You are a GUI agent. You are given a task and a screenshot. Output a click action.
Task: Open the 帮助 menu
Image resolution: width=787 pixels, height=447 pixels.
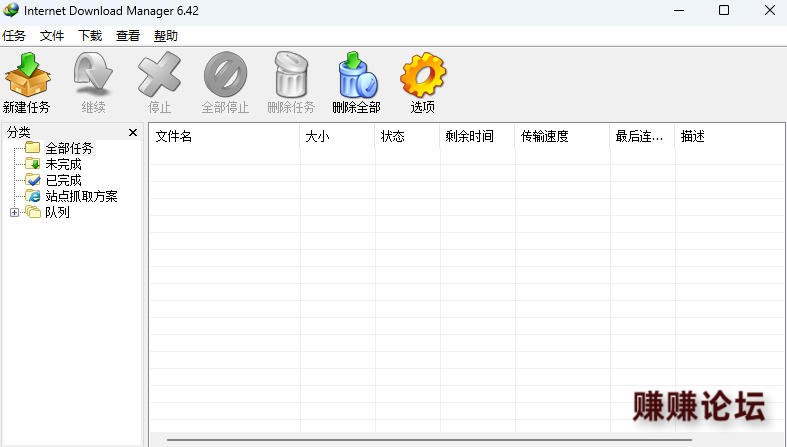pos(166,36)
